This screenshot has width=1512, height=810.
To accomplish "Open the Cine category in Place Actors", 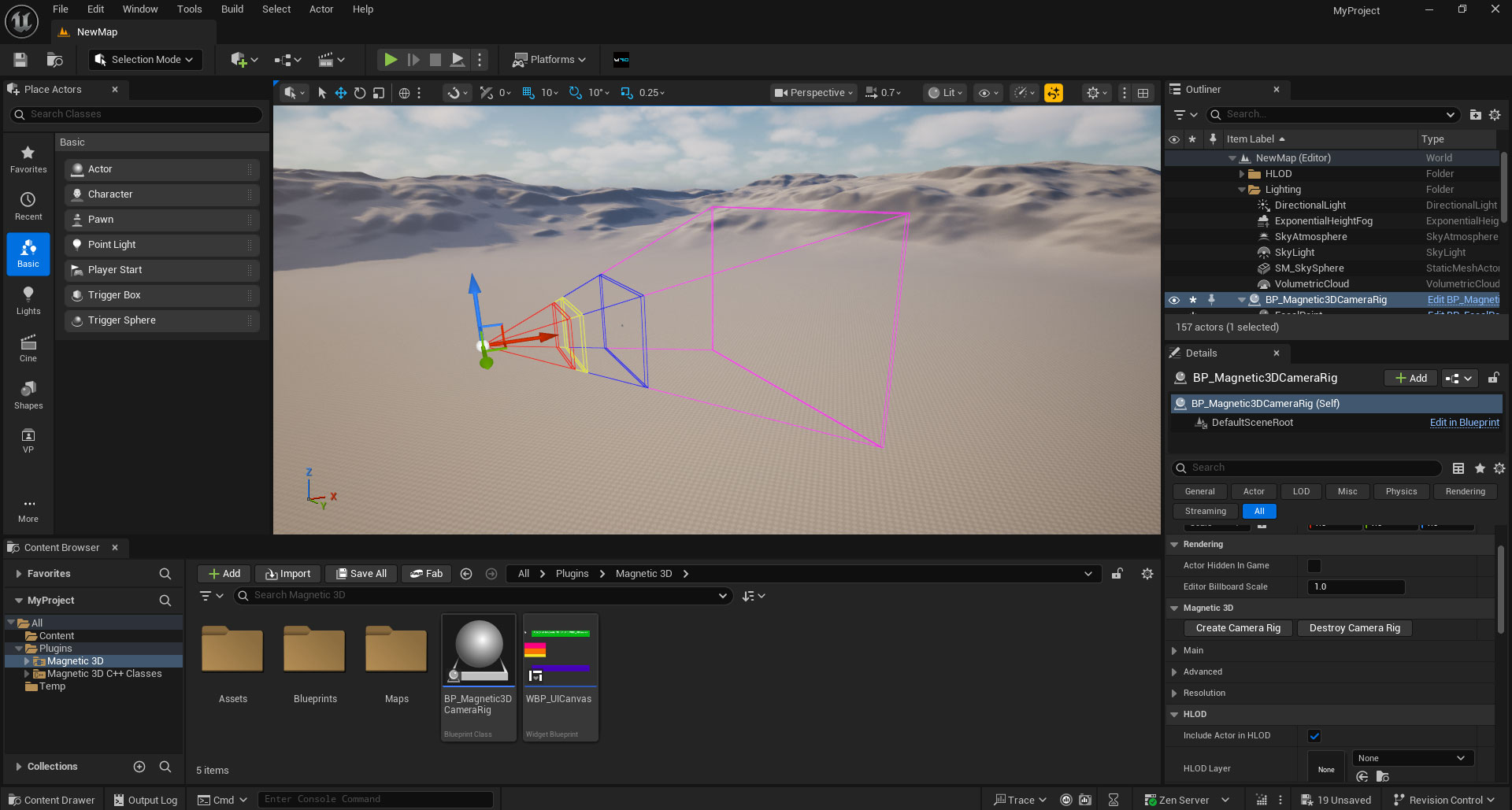I will tap(28, 347).
